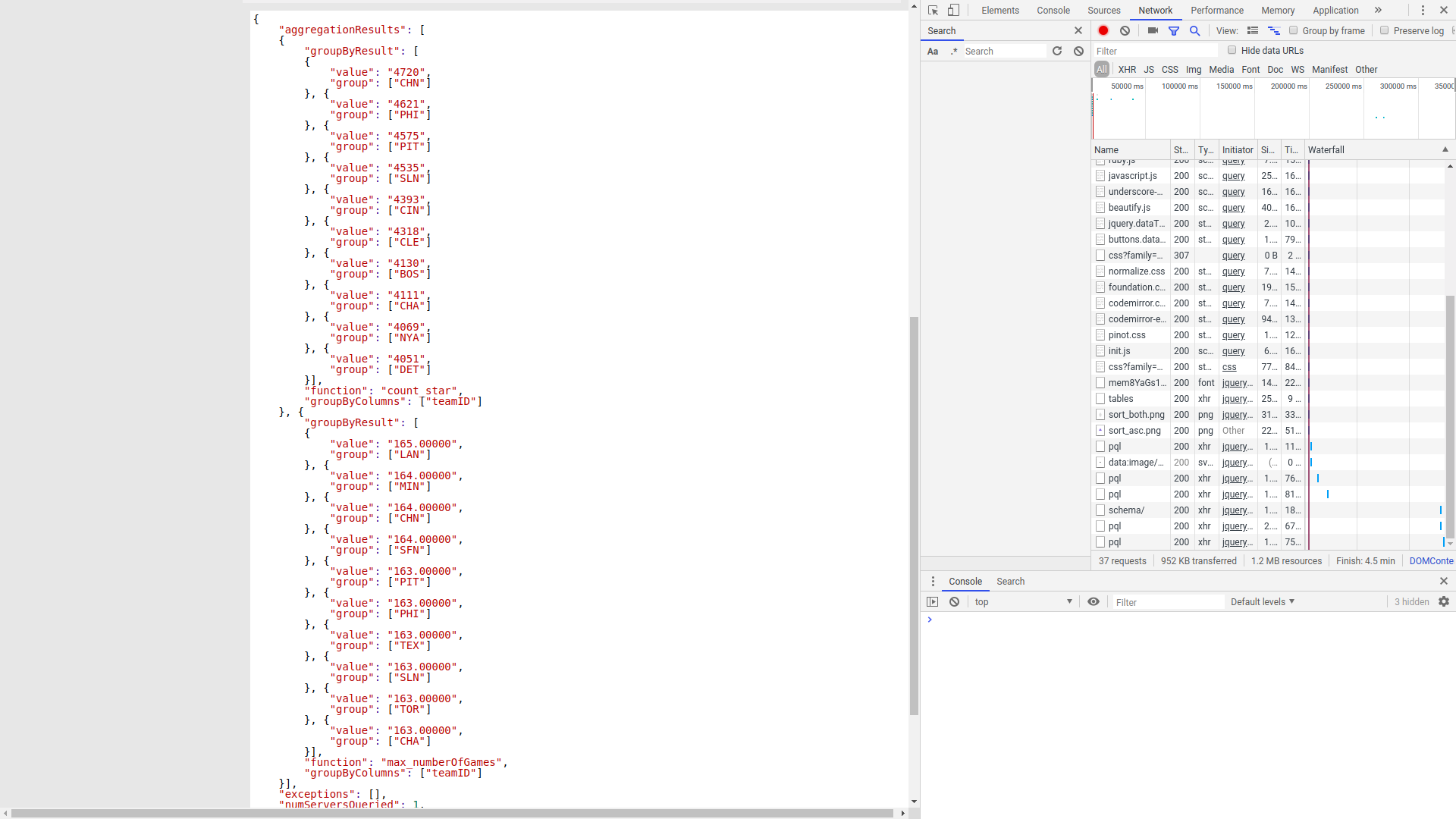This screenshot has height=819, width=1456.
Task: Select the sort_both.png request
Action: [1268, 415]
